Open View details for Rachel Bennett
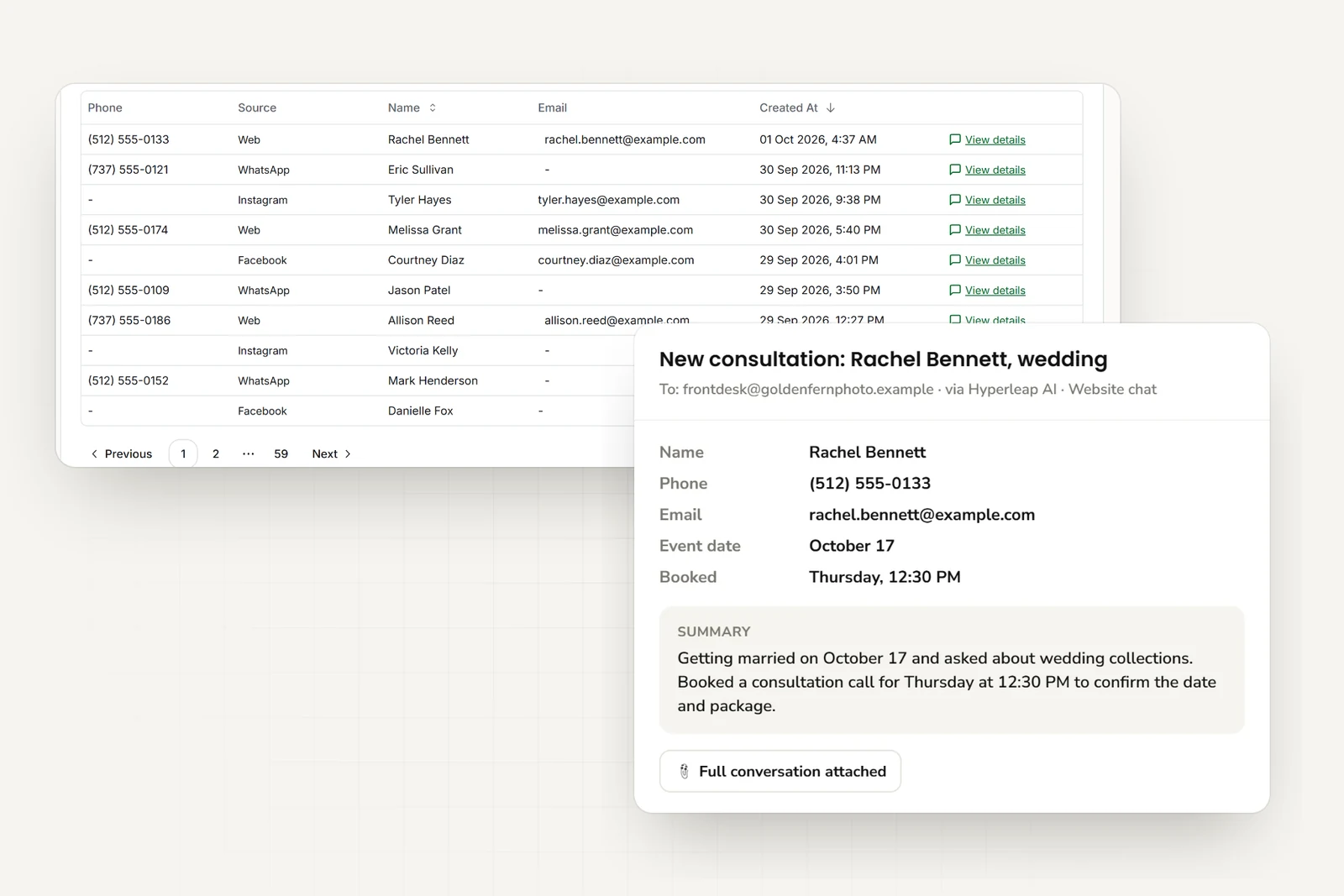Screen dimensions: 1344x896 995,139
